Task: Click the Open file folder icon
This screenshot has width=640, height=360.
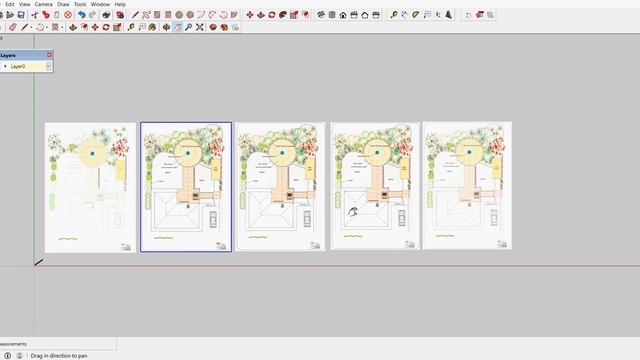Action: click(x=10, y=15)
